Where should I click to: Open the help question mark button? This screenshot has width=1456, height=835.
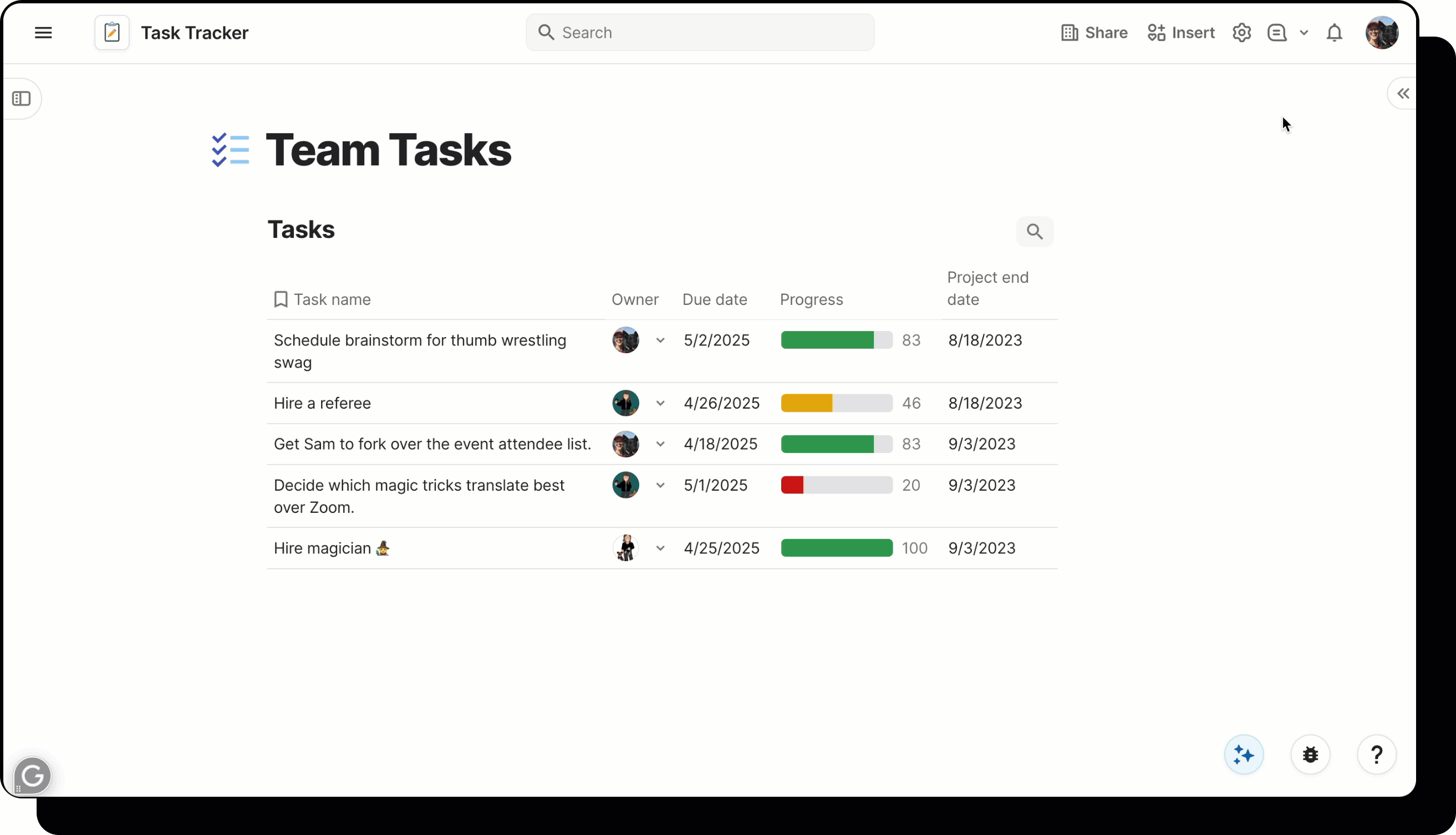(1377, 754)
